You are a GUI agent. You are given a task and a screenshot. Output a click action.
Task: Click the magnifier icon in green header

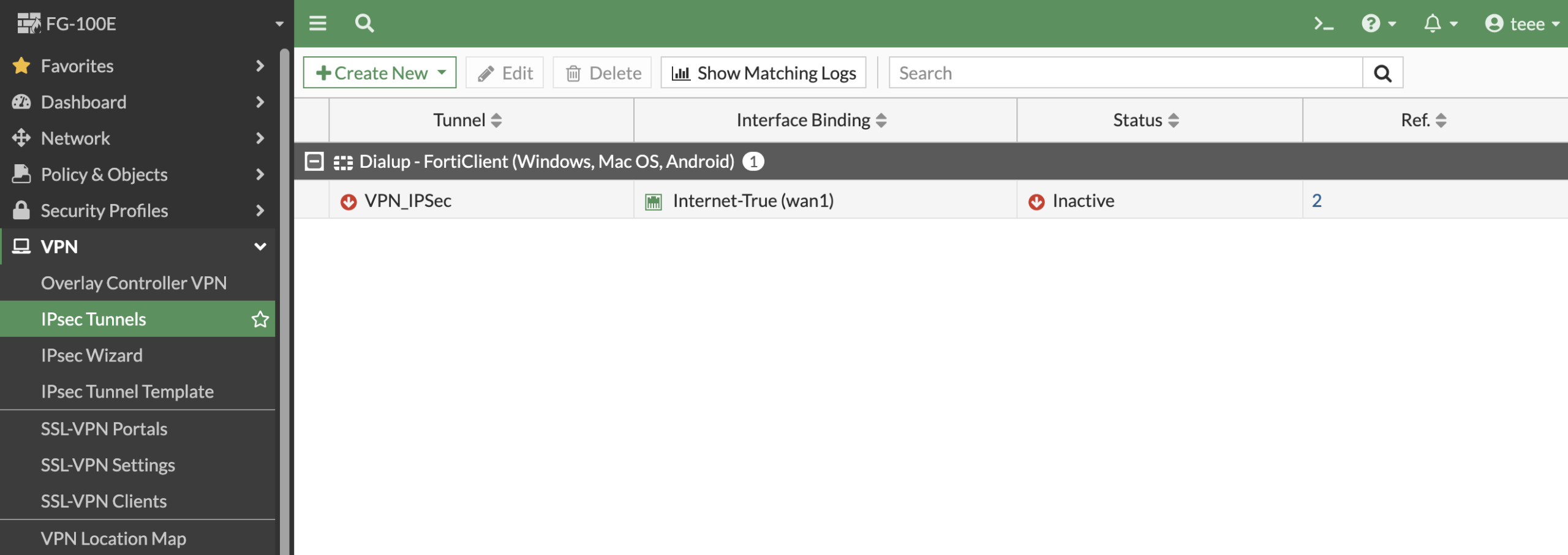click(x=364, y=23)
